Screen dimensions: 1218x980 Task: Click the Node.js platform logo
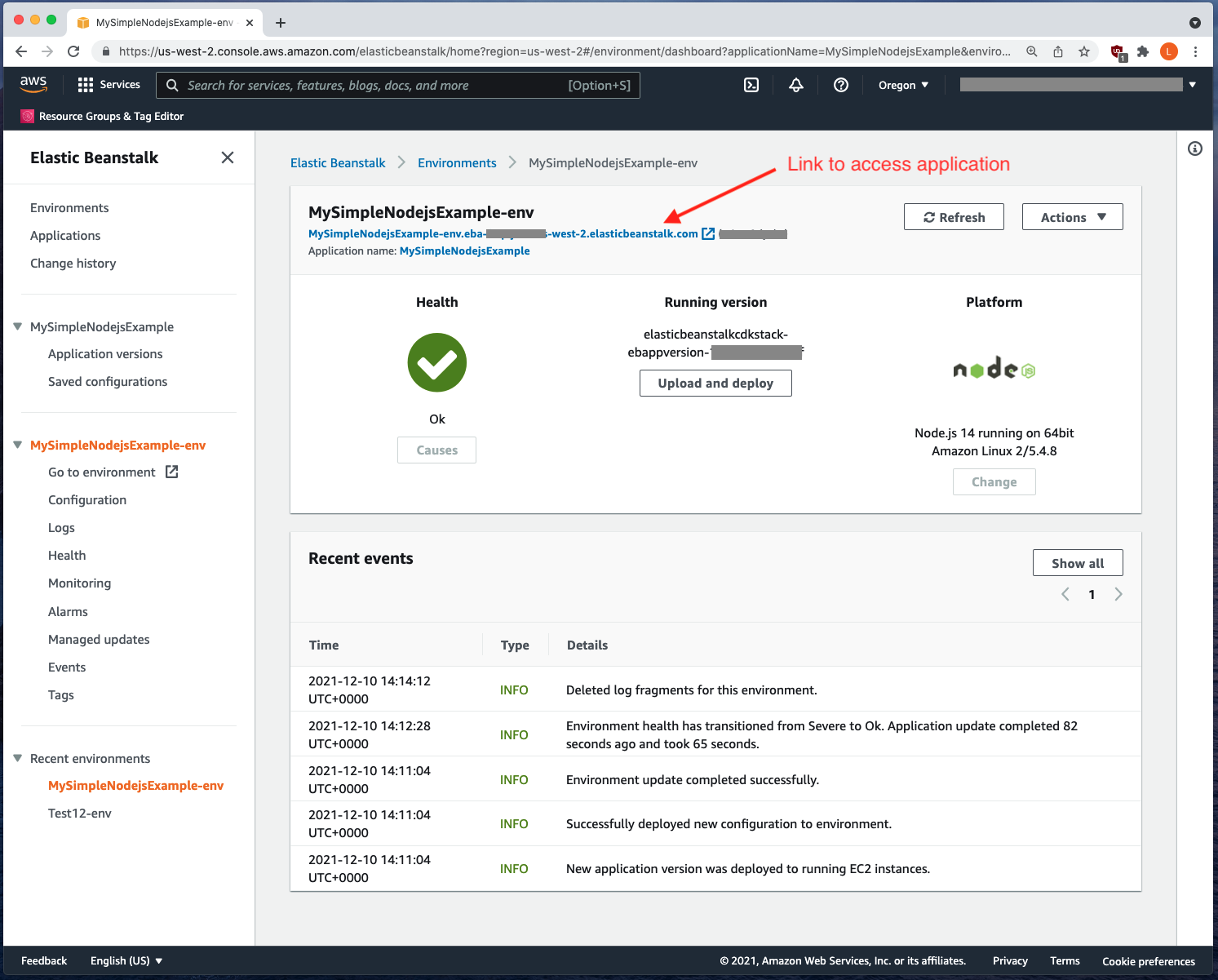tap(994, 370)
